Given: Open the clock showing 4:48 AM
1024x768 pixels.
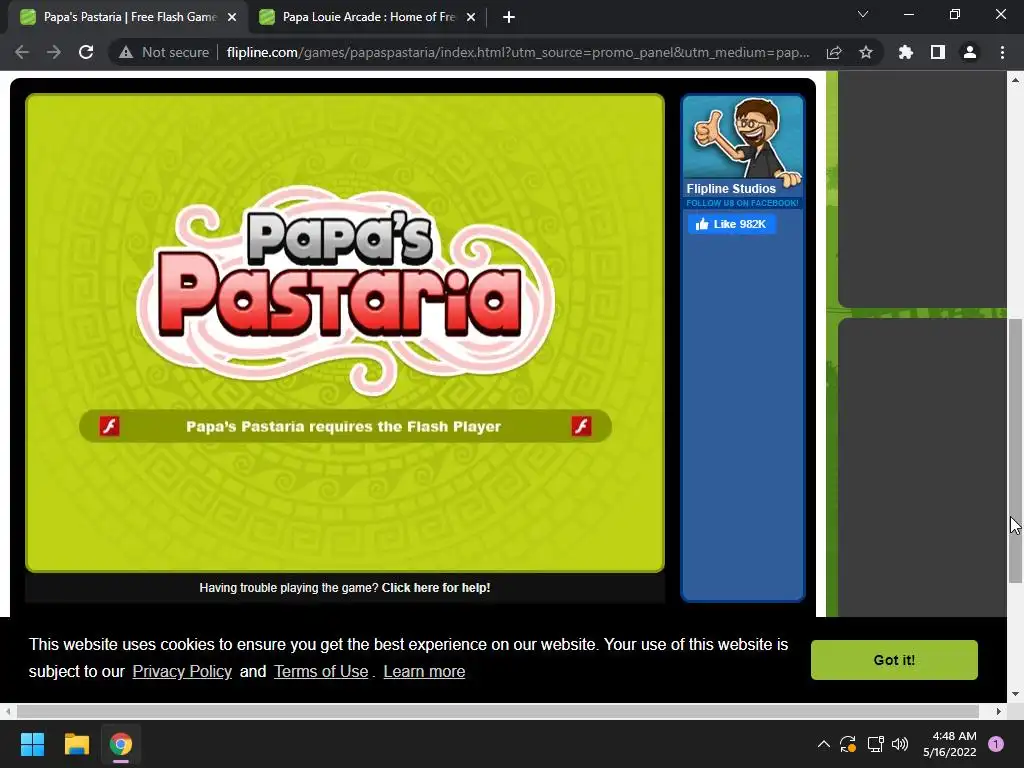Looking at the screenshot, I should 950,744.
